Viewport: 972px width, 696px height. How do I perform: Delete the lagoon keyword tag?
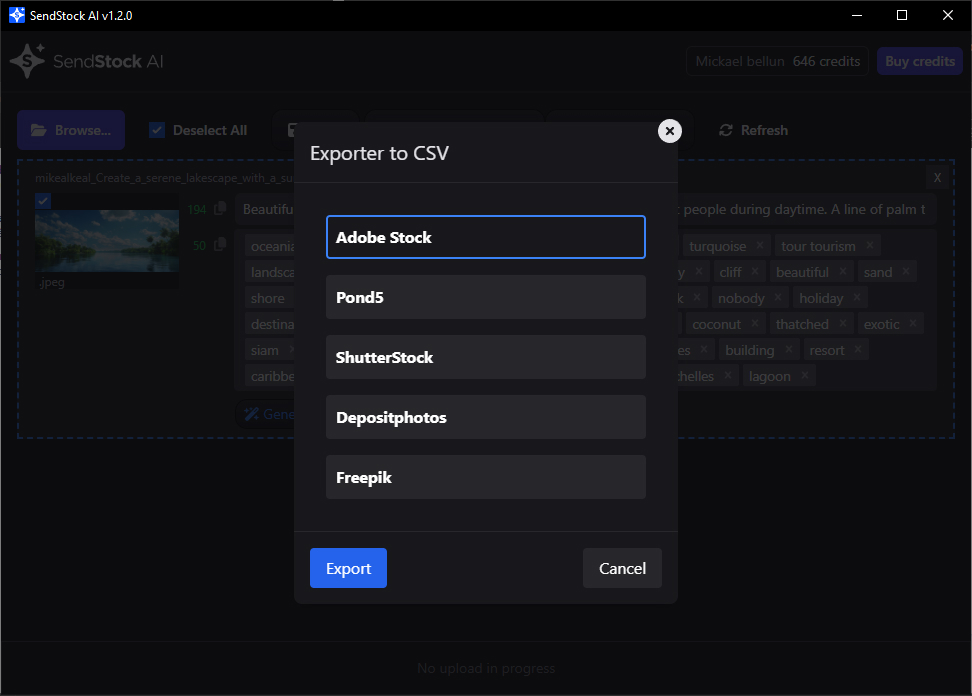click(x=805, y=376)
